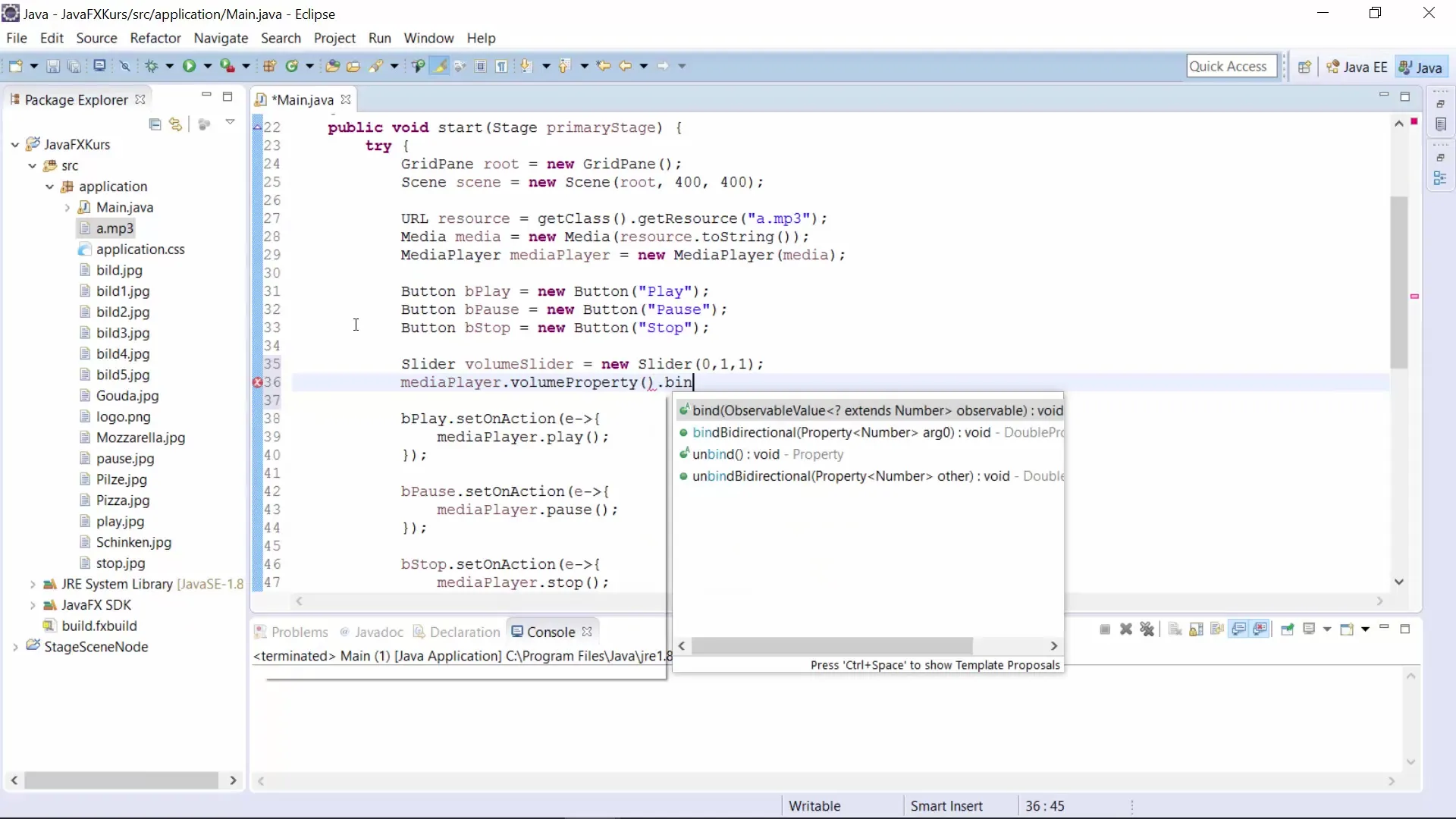Run the program with green Run button
1456x819 pixels.
point(189,66)
